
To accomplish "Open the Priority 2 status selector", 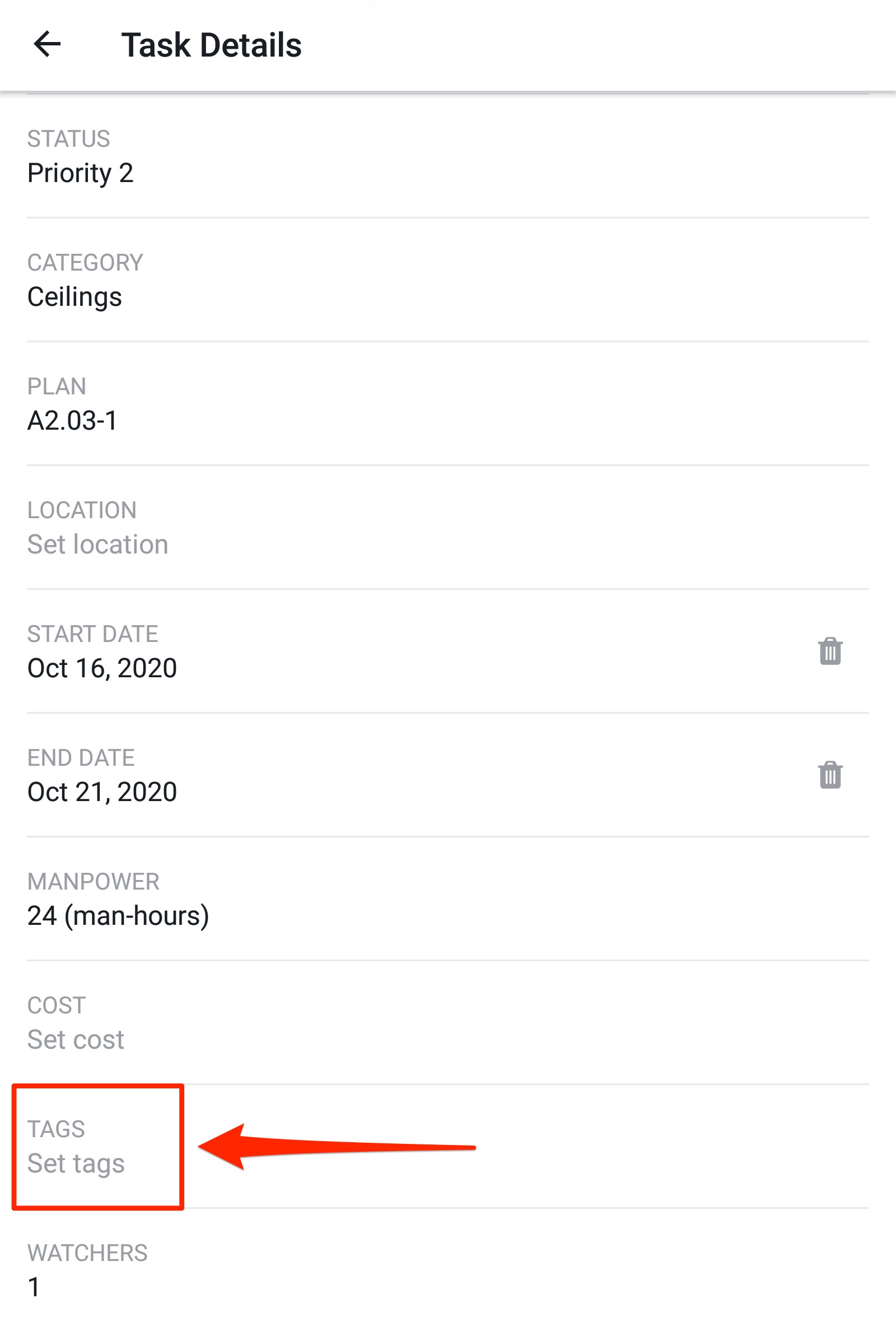I will point(81,173).
